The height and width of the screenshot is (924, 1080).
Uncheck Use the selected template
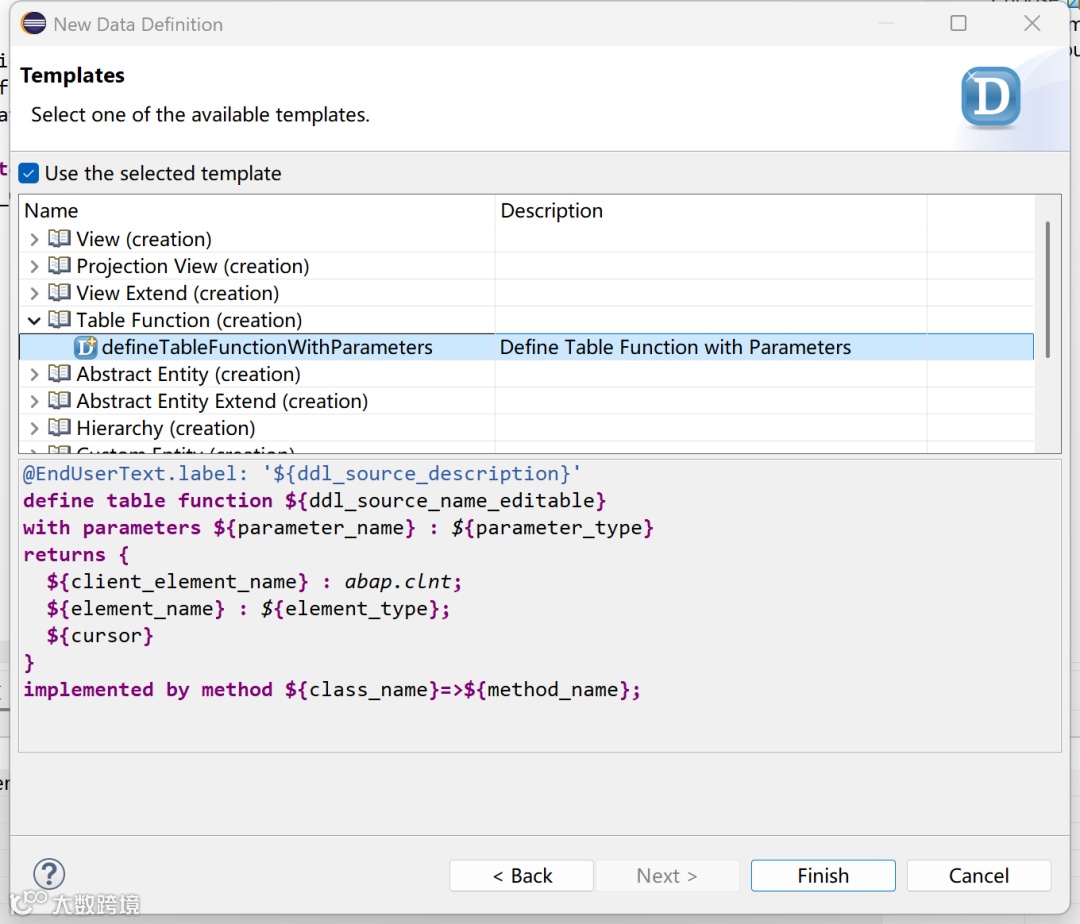coord(29,173)
